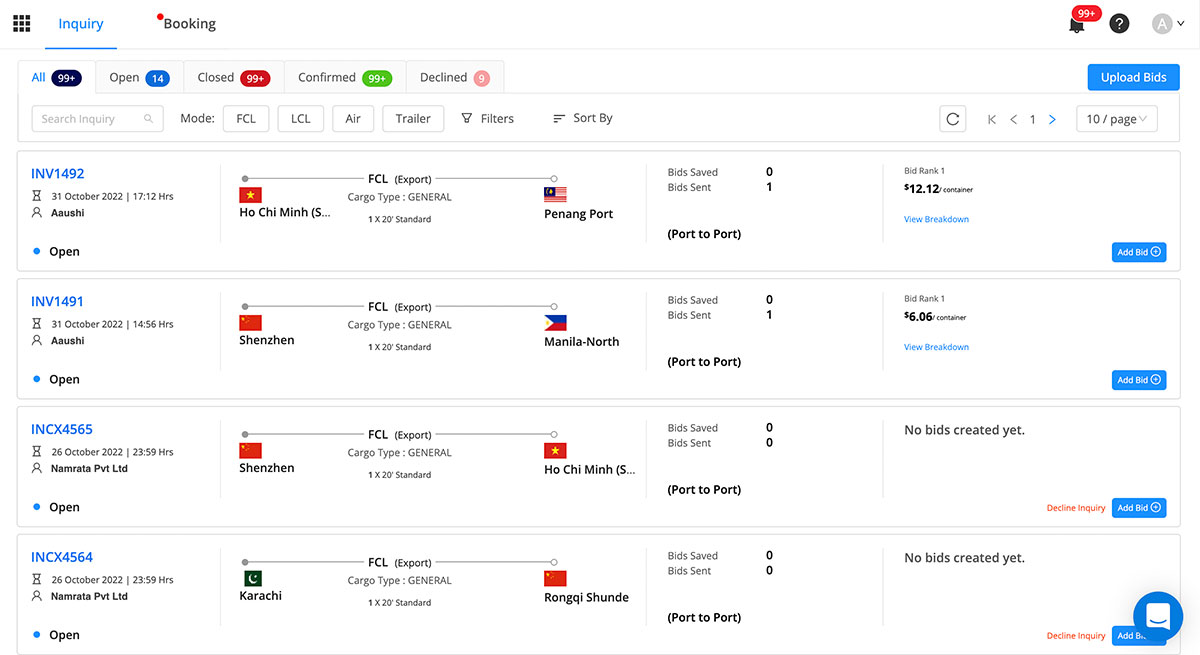Open inquiry INCX4564 link
This screenshot has height=655, width=1200.
tap(62, 557)
